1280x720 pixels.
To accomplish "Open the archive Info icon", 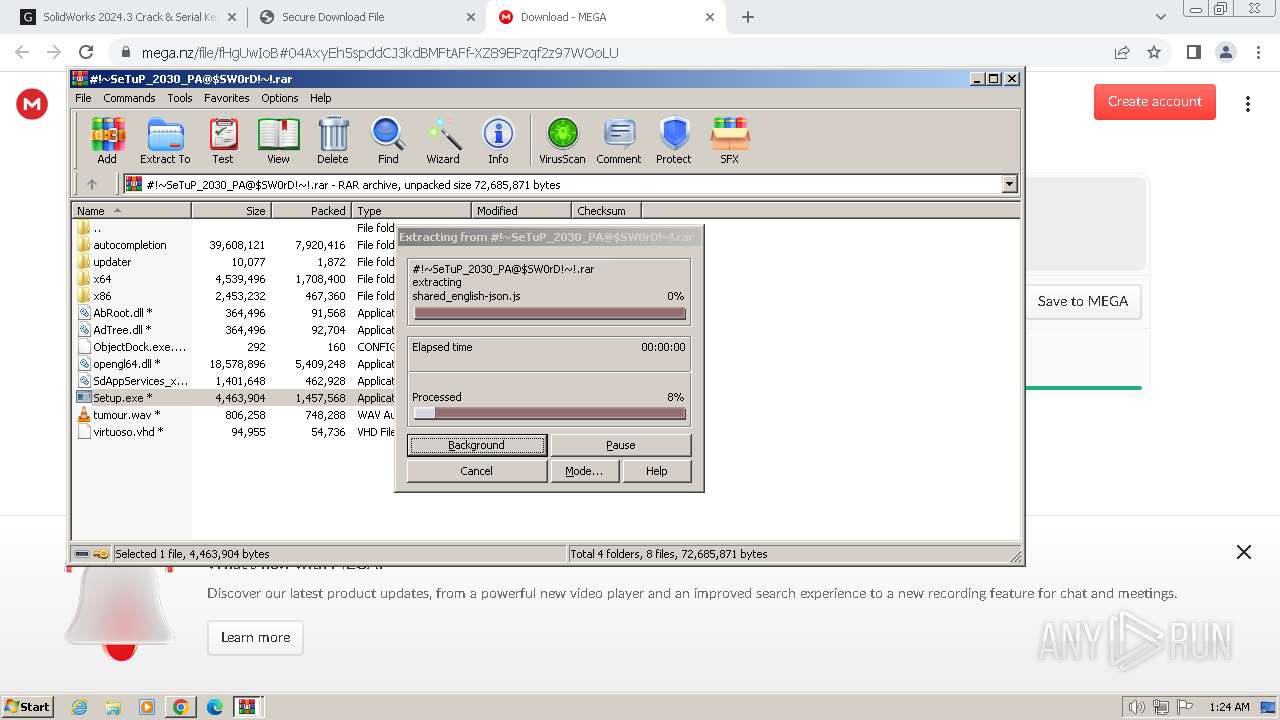I will [498, 140].
